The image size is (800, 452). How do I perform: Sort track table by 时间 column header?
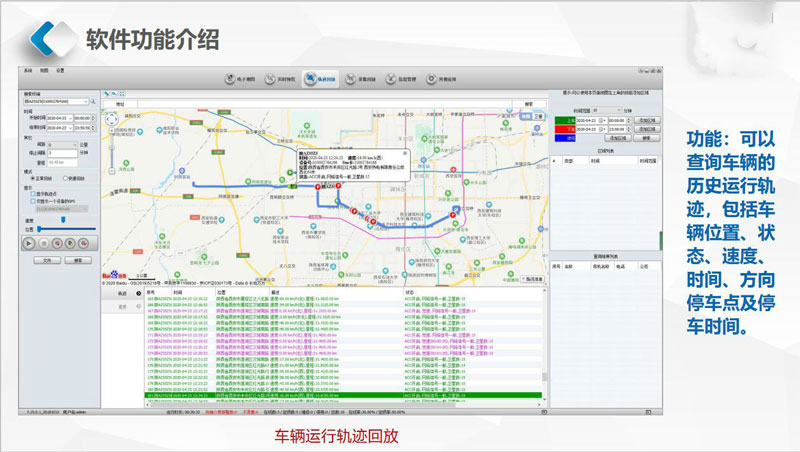(x=193, y=292)
